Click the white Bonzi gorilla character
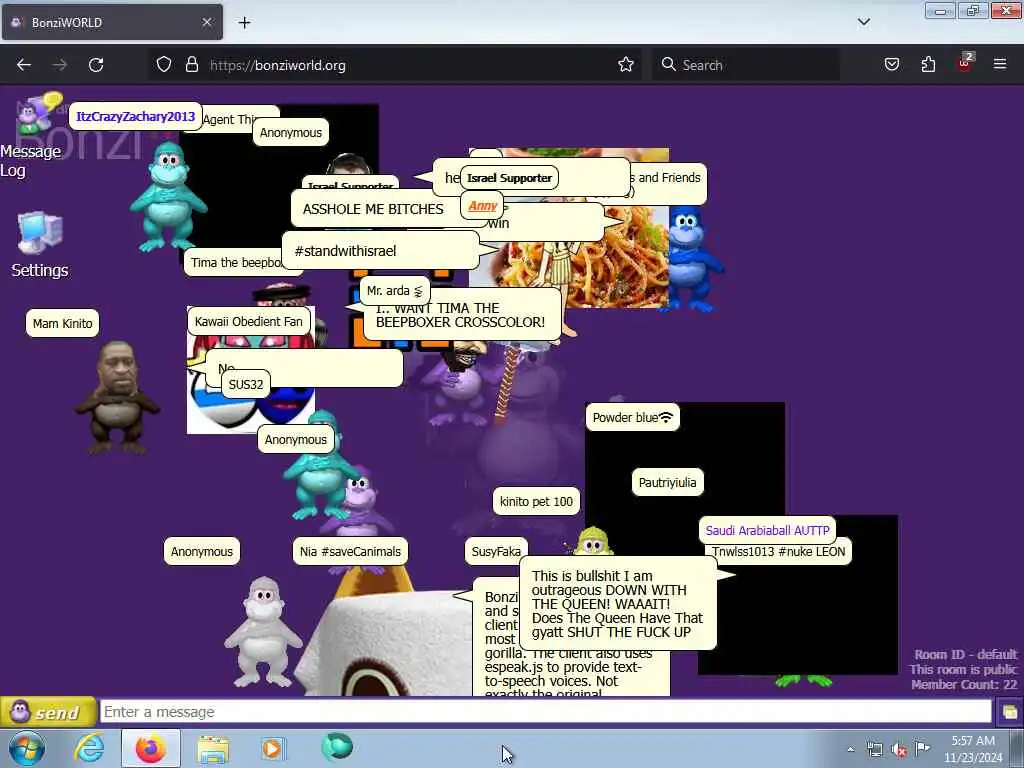Screen dimensions: 1024x768 coord(263,632)
